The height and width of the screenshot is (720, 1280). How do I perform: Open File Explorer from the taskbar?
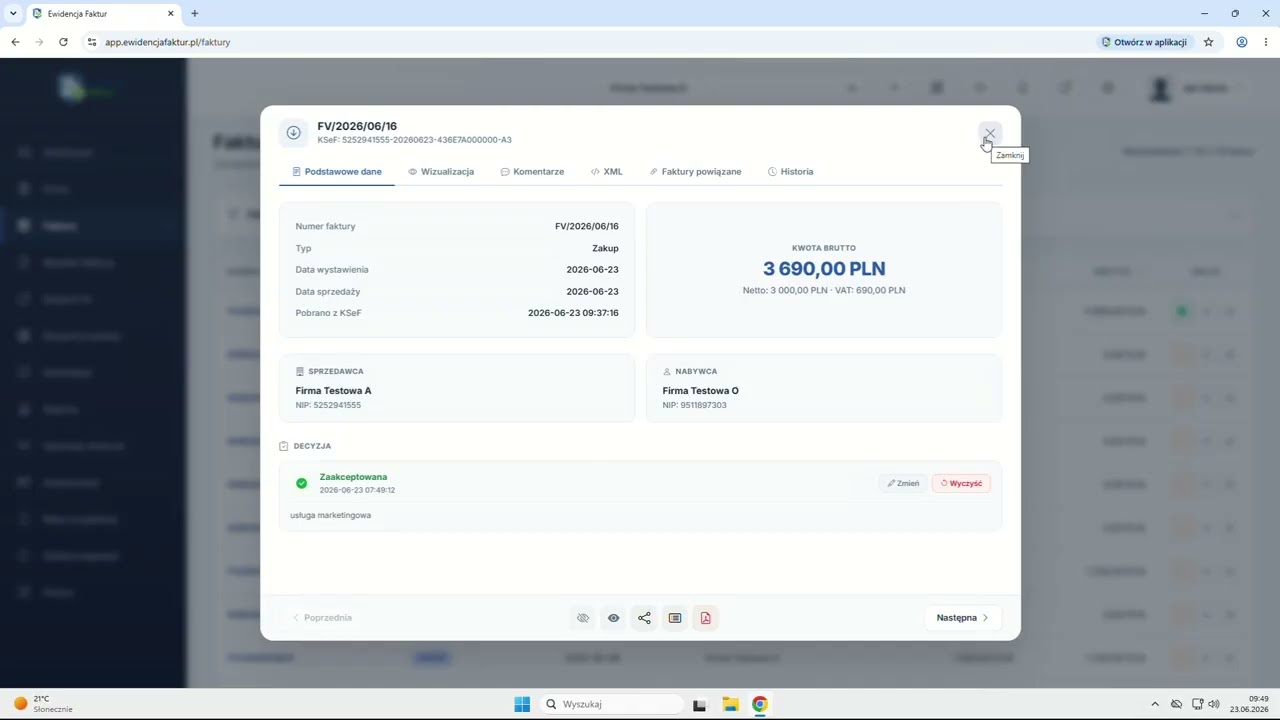[x=730, y=704]
